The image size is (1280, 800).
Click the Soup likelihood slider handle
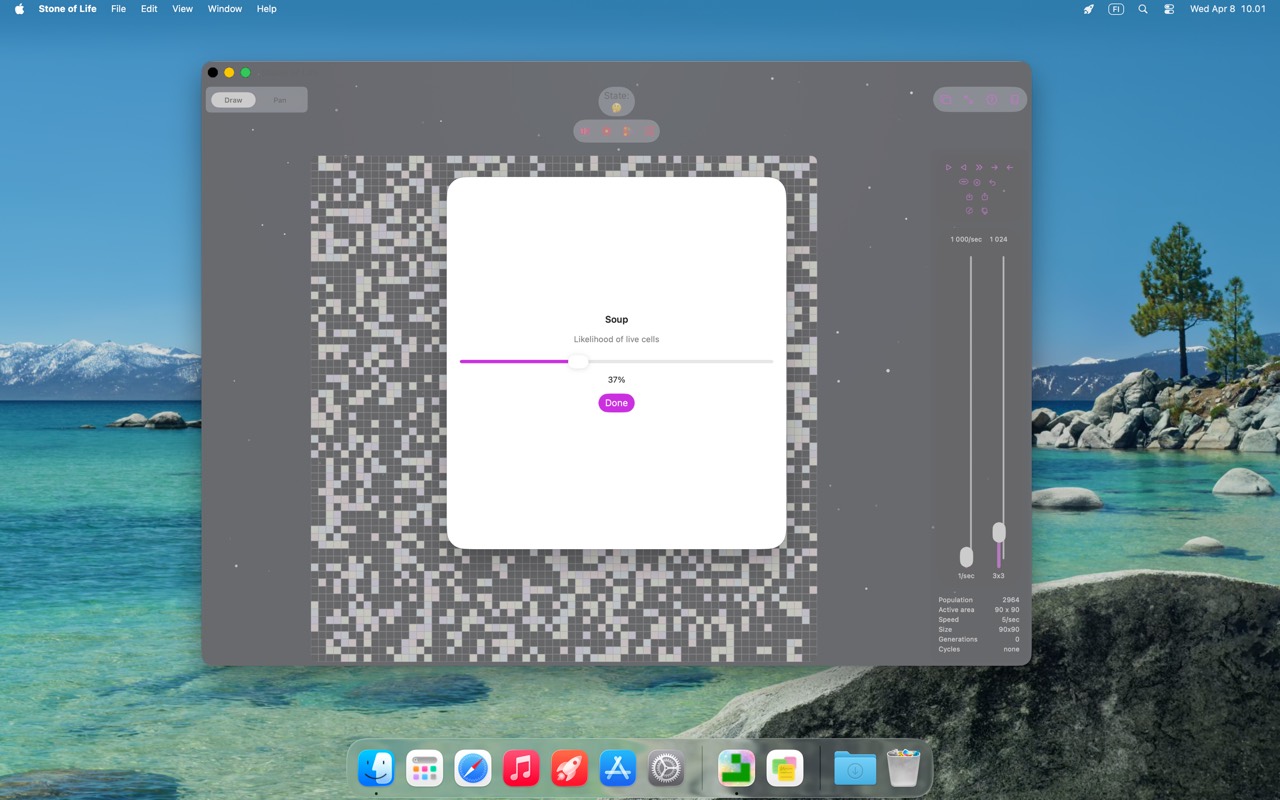tap(578, 362)
